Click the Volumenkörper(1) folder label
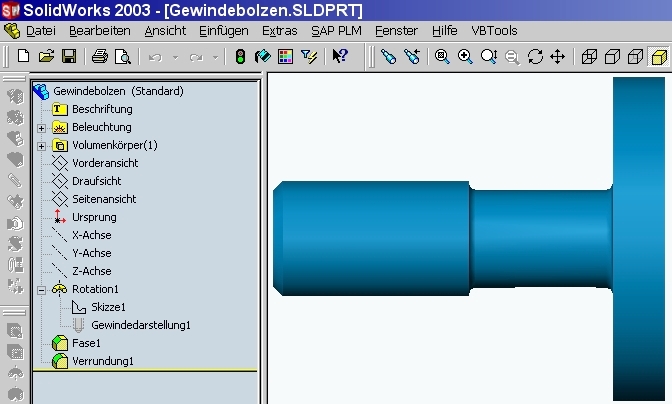The image size is (672, 404). 115,145
